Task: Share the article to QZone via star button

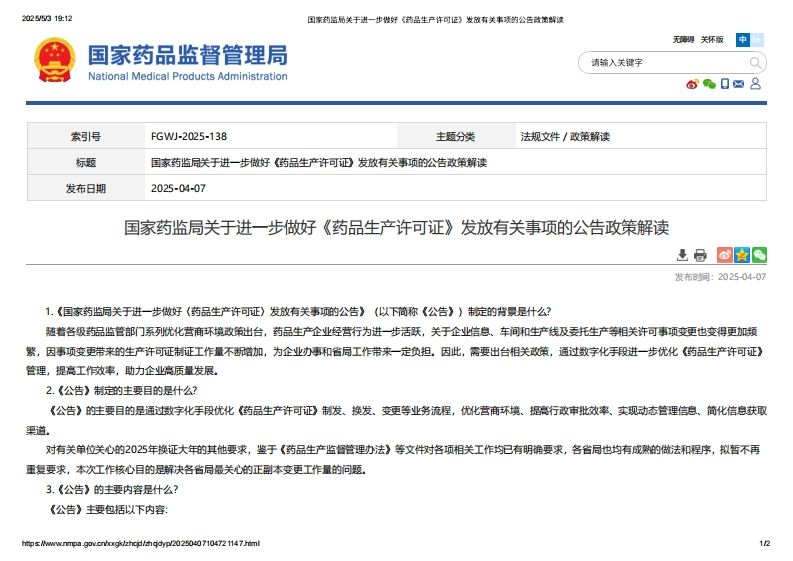Action: pos(742,255)
